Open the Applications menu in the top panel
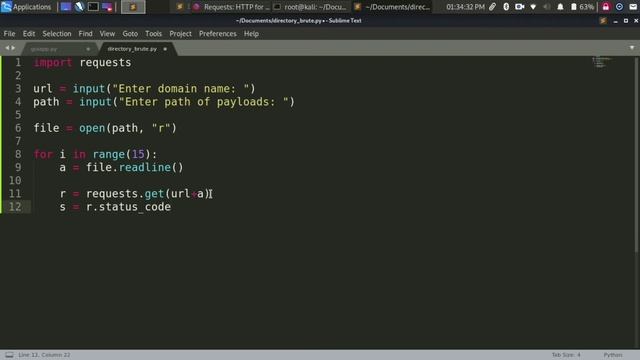Screen dimensions: 640x360 26,7
